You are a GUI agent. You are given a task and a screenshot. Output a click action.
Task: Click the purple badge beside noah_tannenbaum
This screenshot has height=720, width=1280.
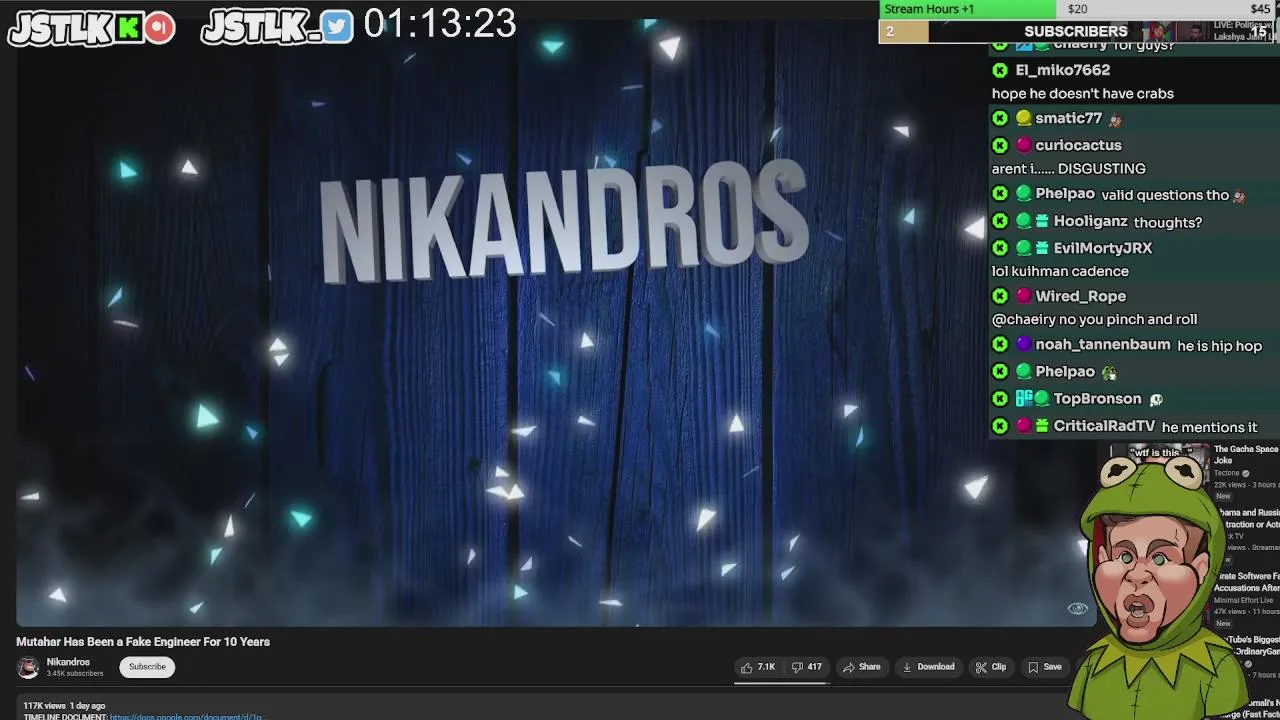click(1023, 344)
